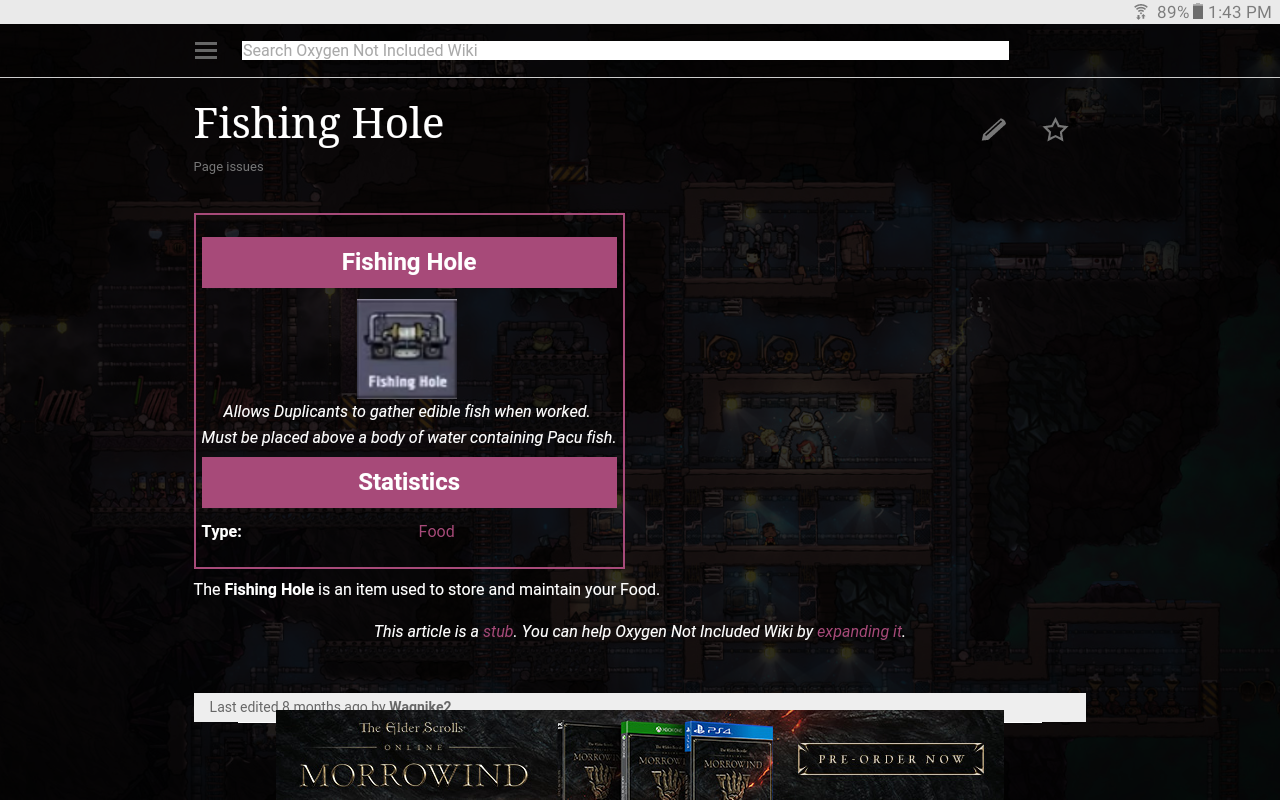Tap the Elder Scrolls Online Morrowind logo

pyautogui.click(x=414, y=755)
